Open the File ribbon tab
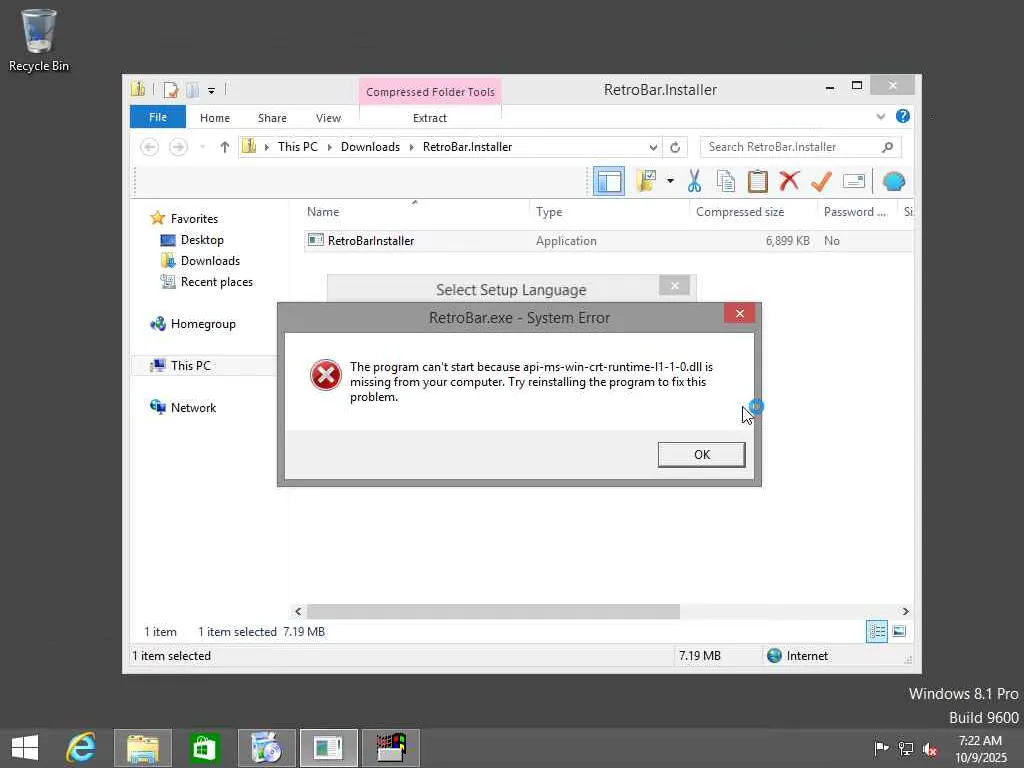 (x=158, y=118)
